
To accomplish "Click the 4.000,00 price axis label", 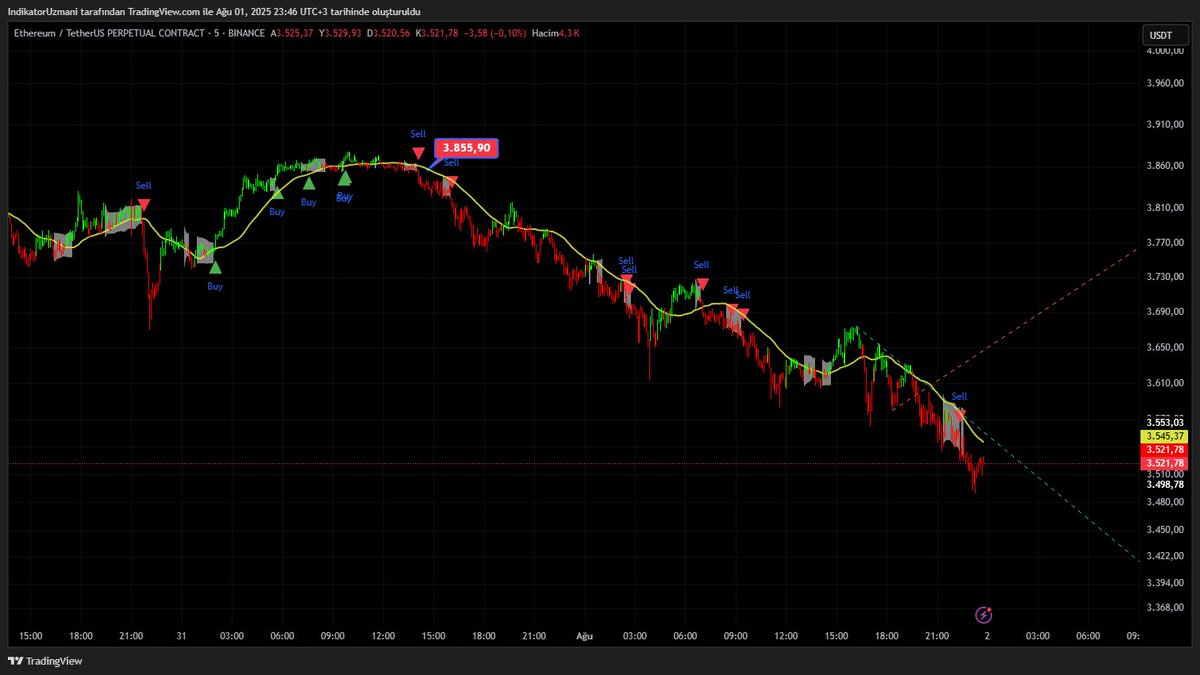I will pos(1165,53).
